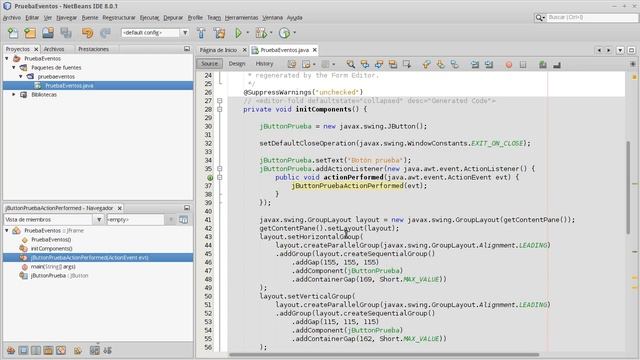Collapse the Paquetes de fuentes node
Viewport: 640px width, 360px height.
(14, 68)
